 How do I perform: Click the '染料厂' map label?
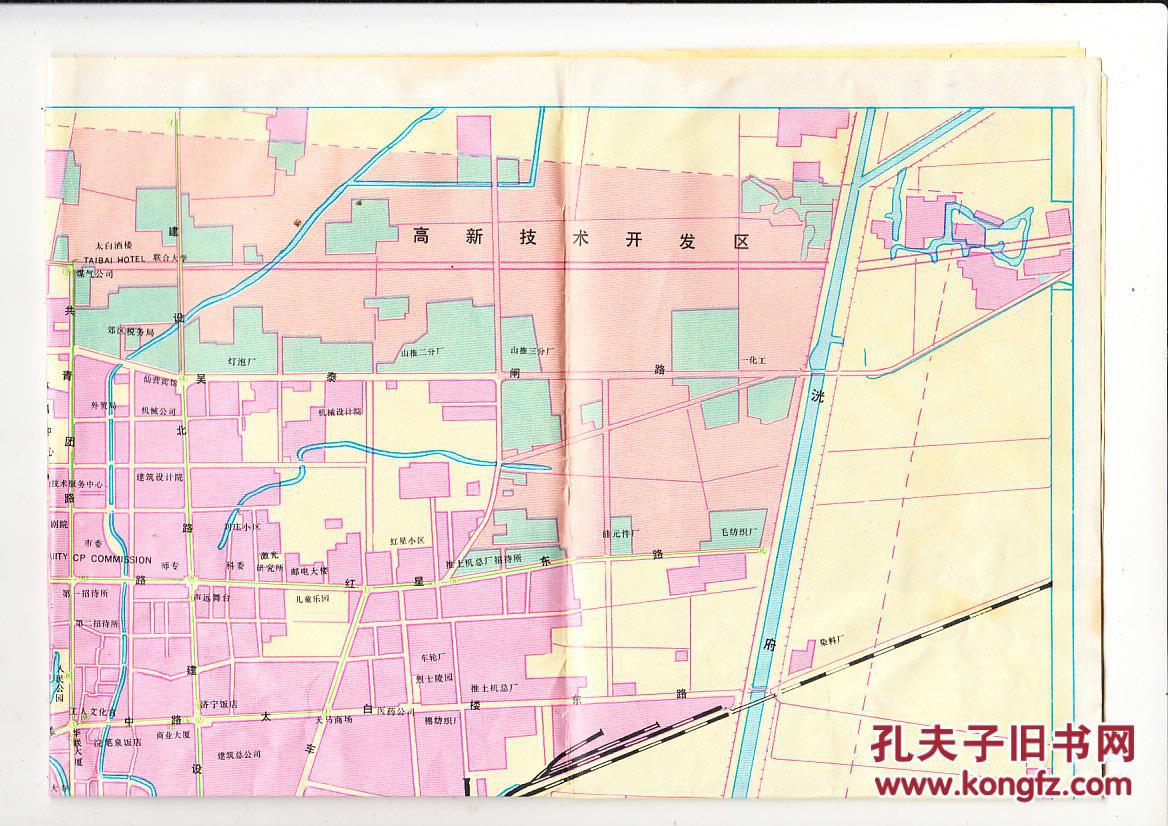(x=831, y=641)
